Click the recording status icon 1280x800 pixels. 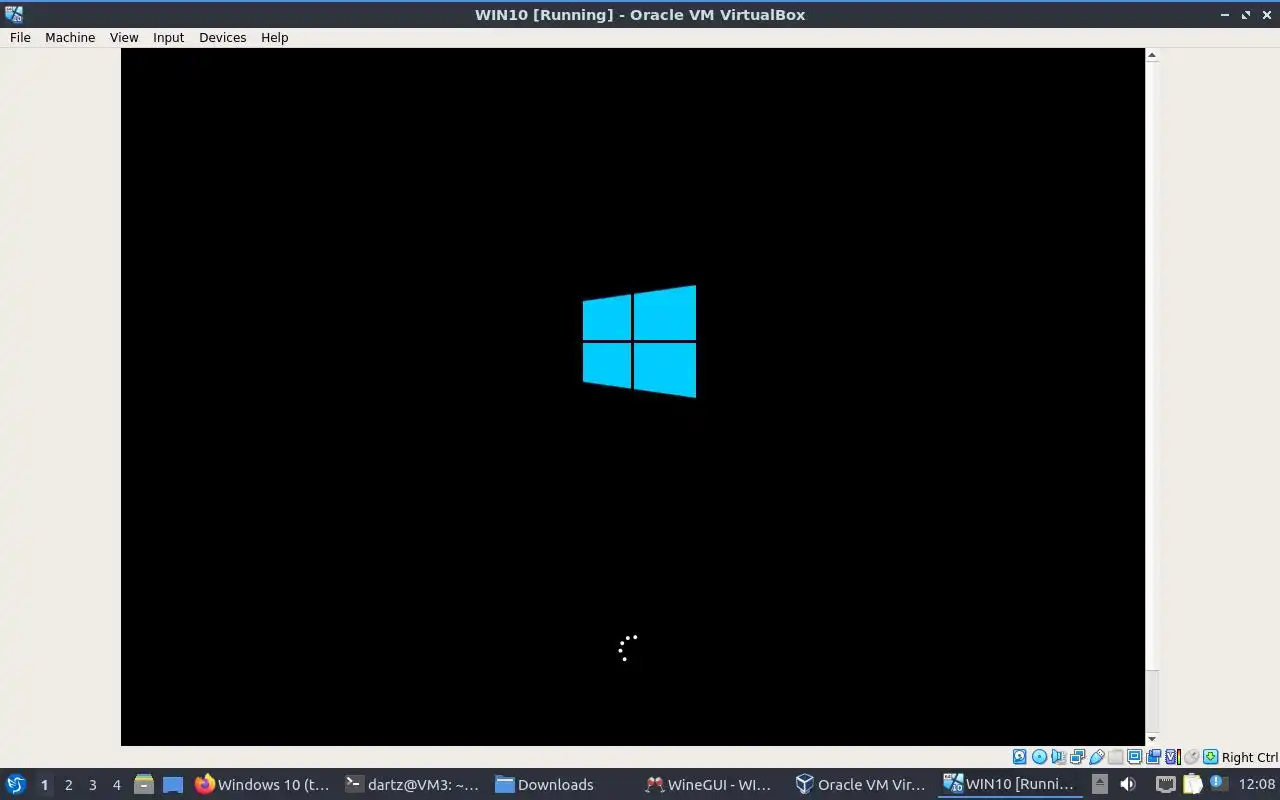pos(1153,757)
